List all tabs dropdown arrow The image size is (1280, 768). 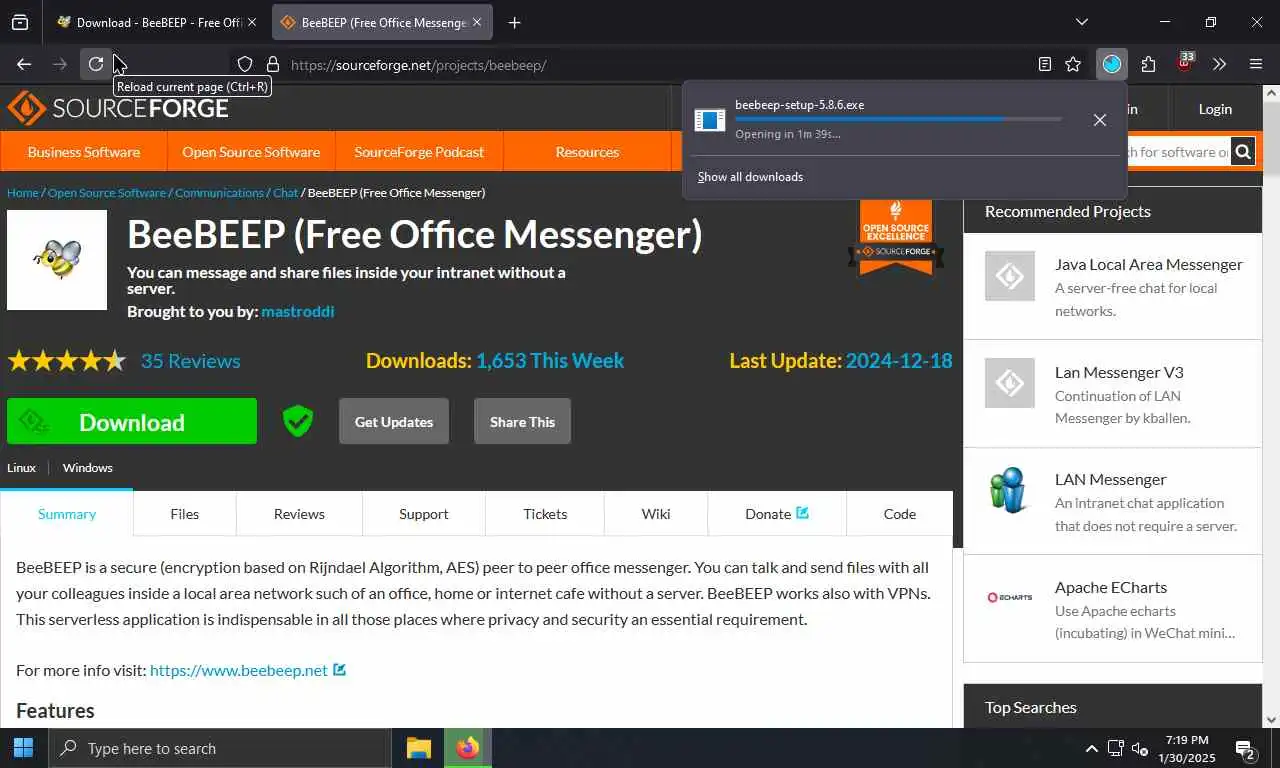point(1082,22)
